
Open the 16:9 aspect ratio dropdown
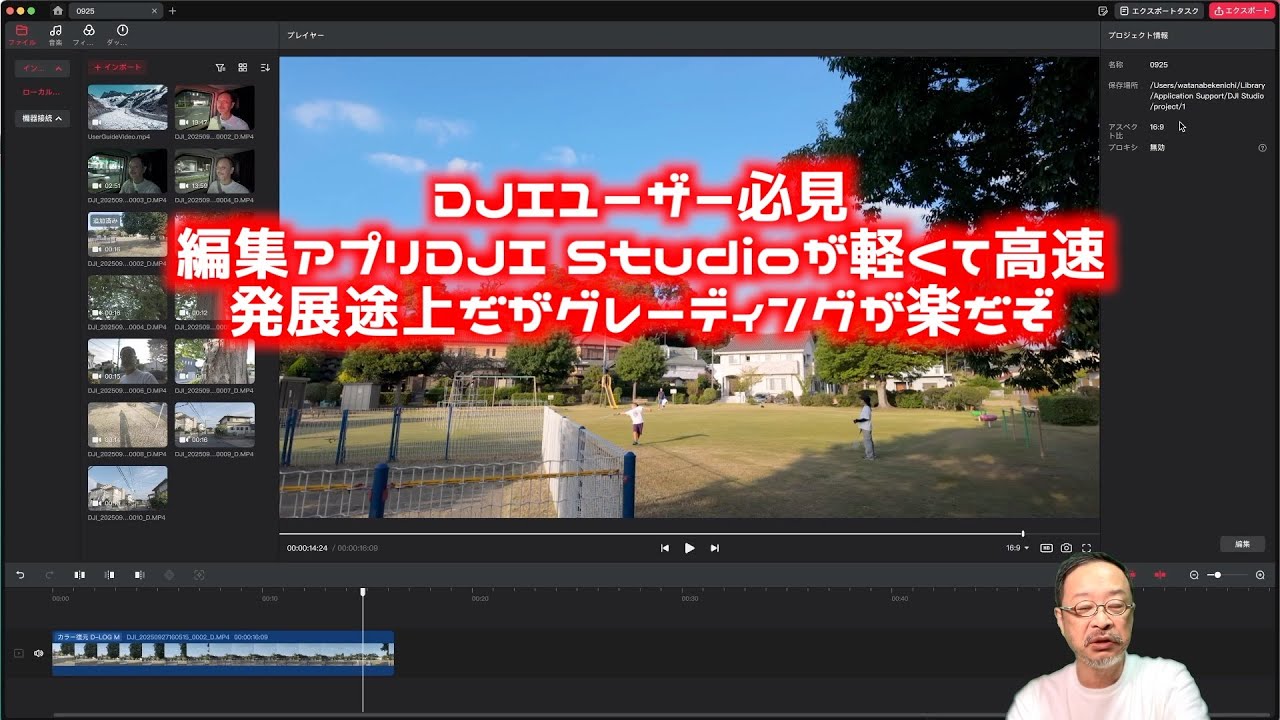(1017, 548)
